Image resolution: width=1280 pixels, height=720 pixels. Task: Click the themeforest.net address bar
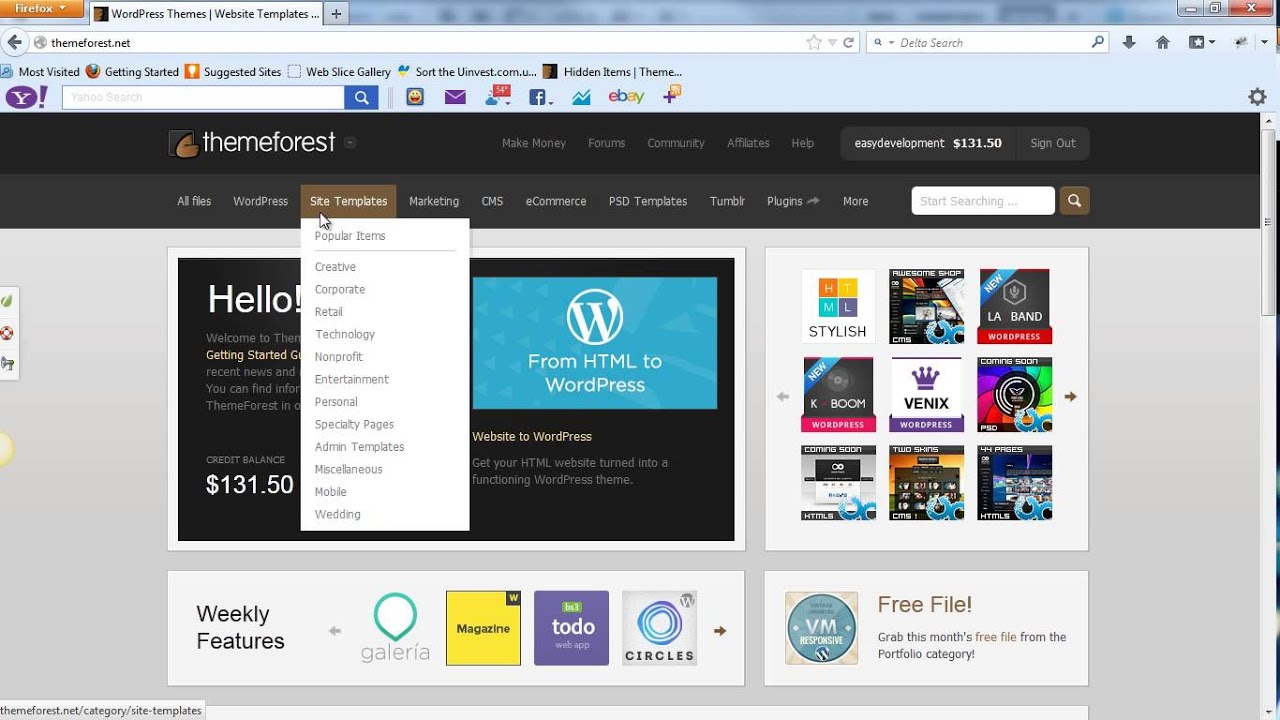(420, 43)
